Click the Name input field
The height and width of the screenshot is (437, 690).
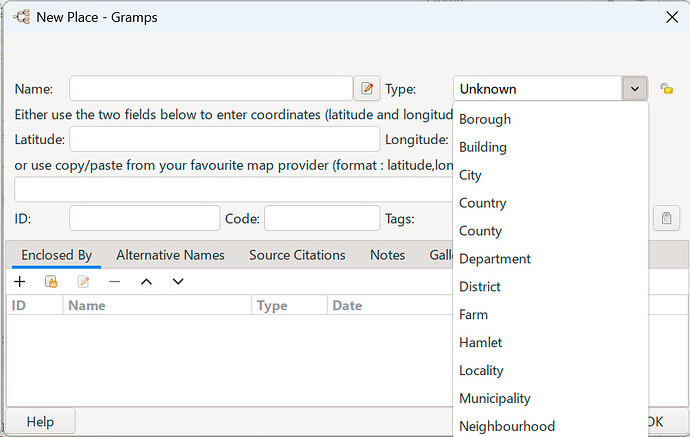point(210,89)
